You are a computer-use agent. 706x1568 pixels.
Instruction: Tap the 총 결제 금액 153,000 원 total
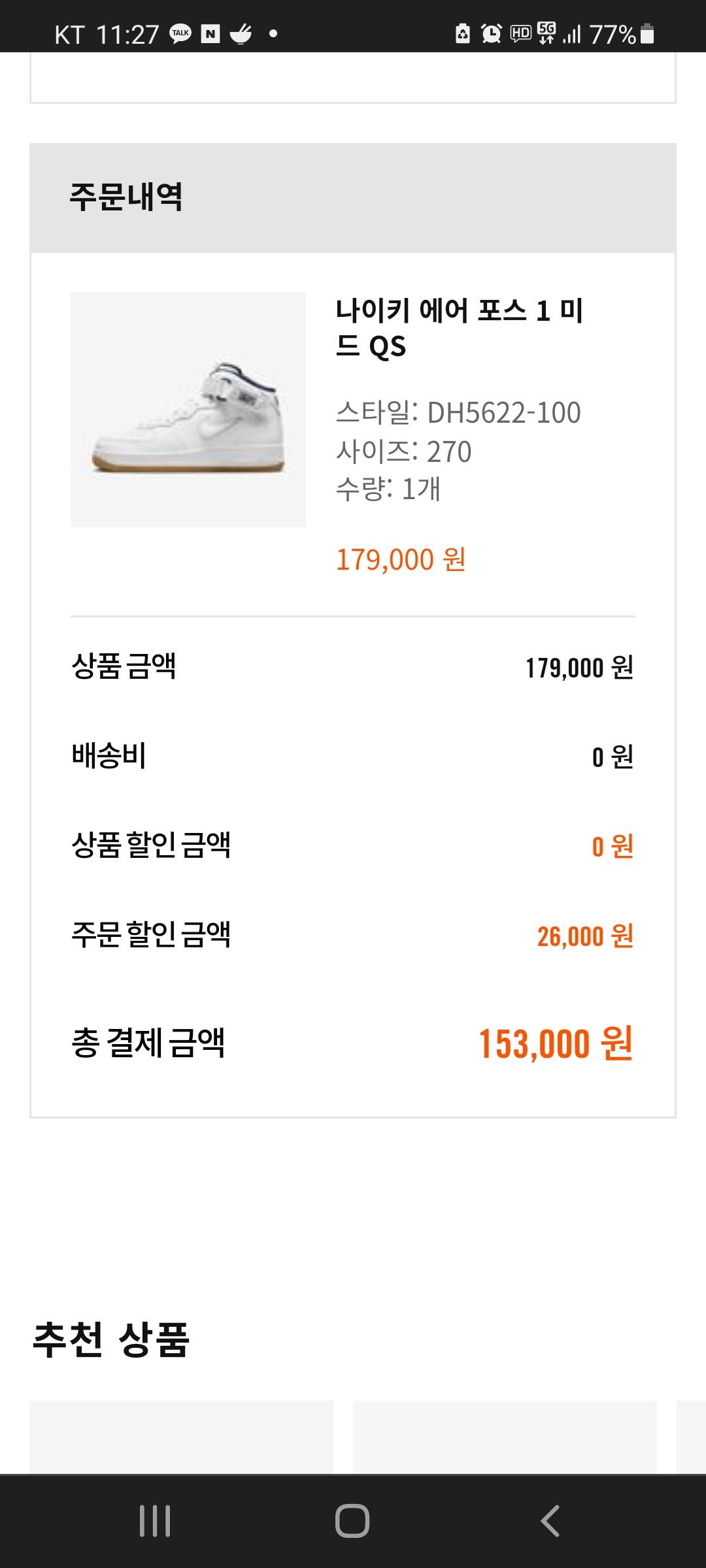point(353,1043)
